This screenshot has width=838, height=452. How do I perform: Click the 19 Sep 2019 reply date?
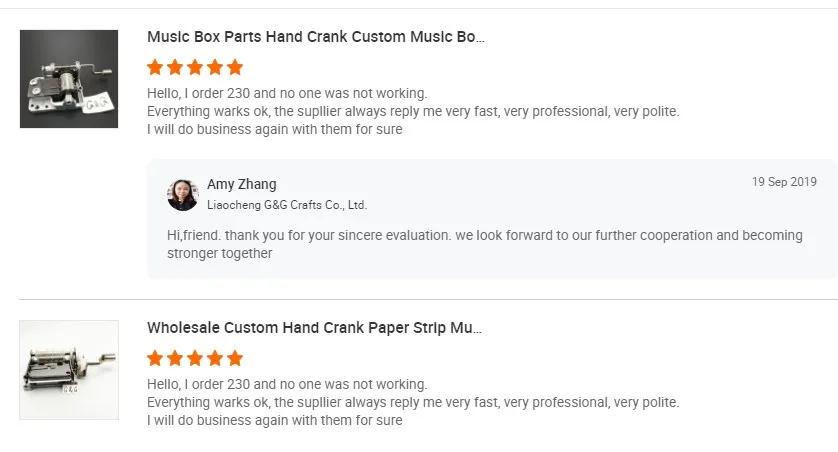click(784, 182)
